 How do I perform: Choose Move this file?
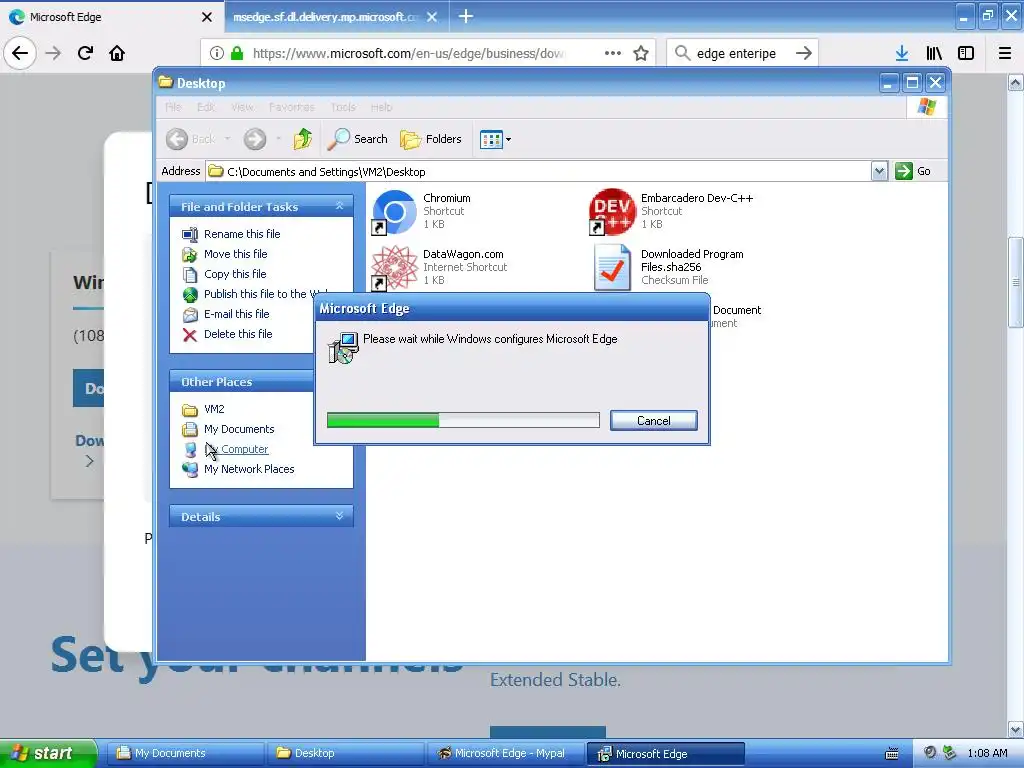coord(235,254)
